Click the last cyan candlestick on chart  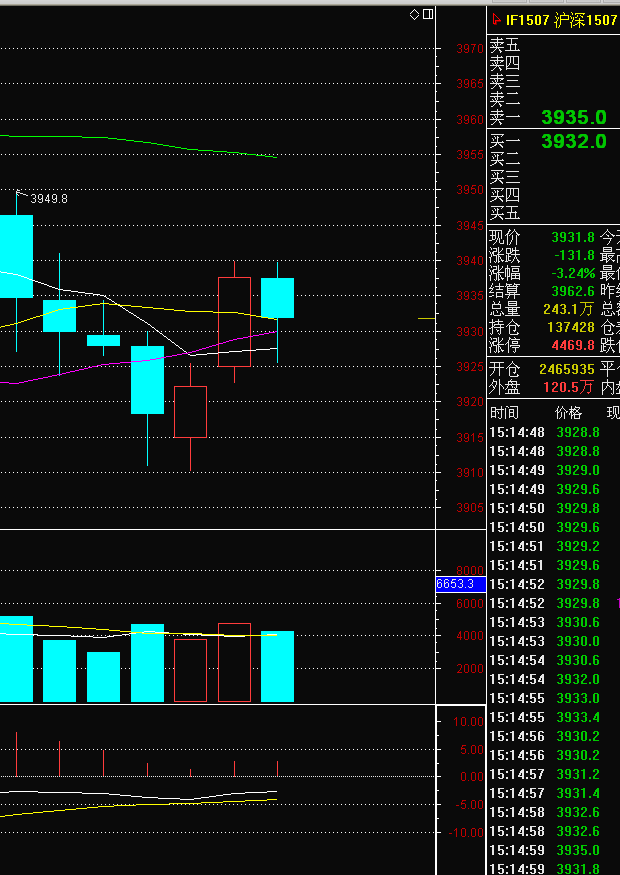pyautogui.click(x=277, y=298)
